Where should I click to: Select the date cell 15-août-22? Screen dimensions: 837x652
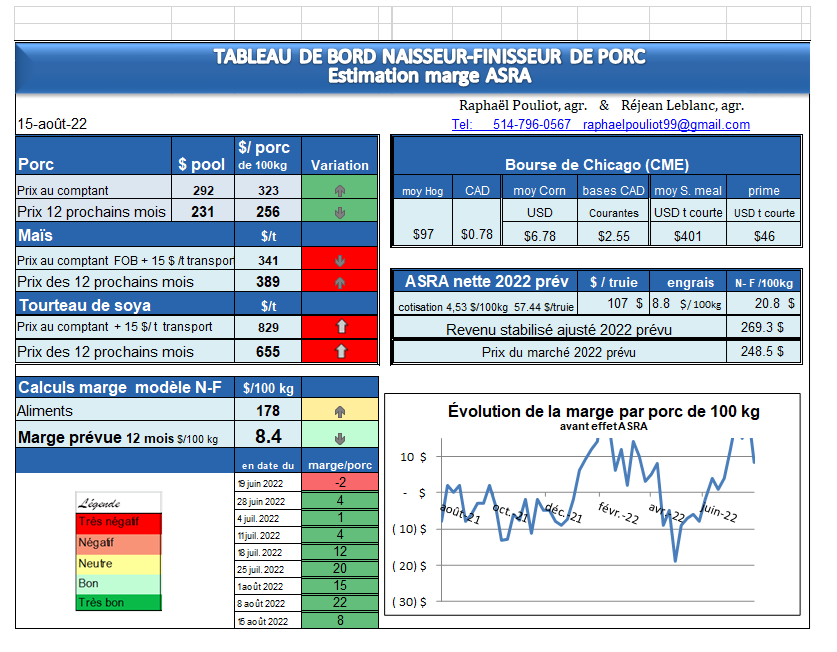point(52,124)
